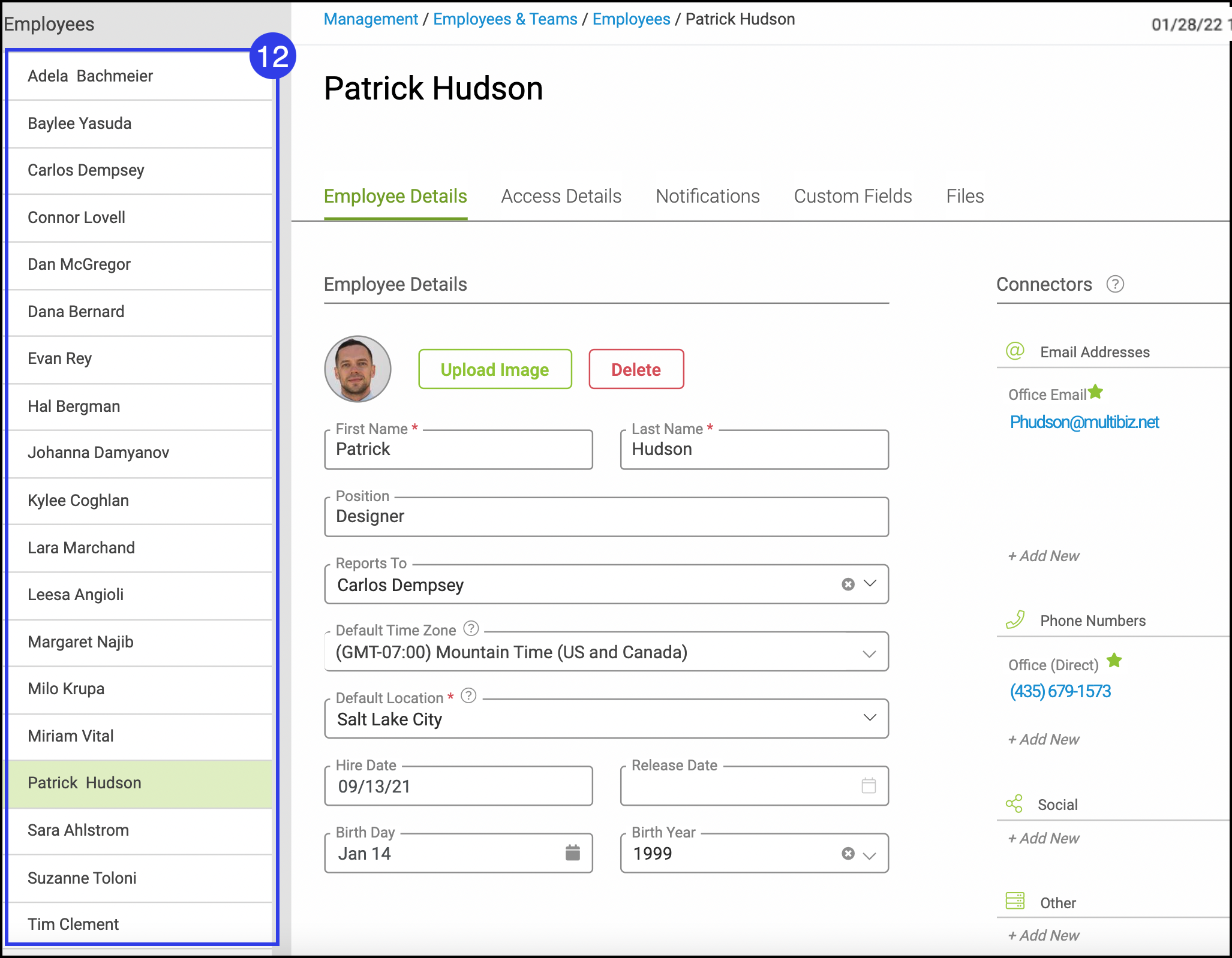Click the Default Time Zone help icon
Viewport: 1232px width, 958px height.
pyautogui.click(x=471, y=628)
